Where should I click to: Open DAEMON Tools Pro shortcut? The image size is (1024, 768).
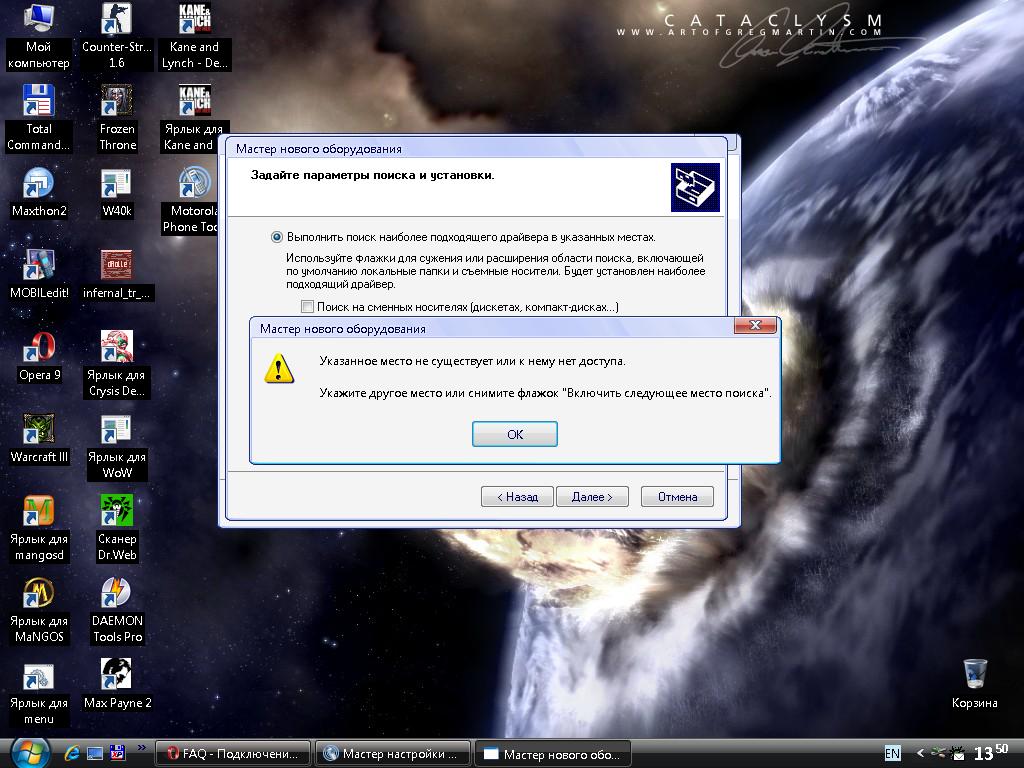click(117, 611)
